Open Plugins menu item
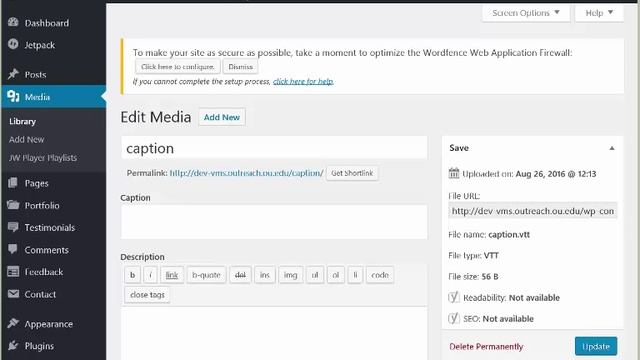640x360 pixels. [39, 346]
